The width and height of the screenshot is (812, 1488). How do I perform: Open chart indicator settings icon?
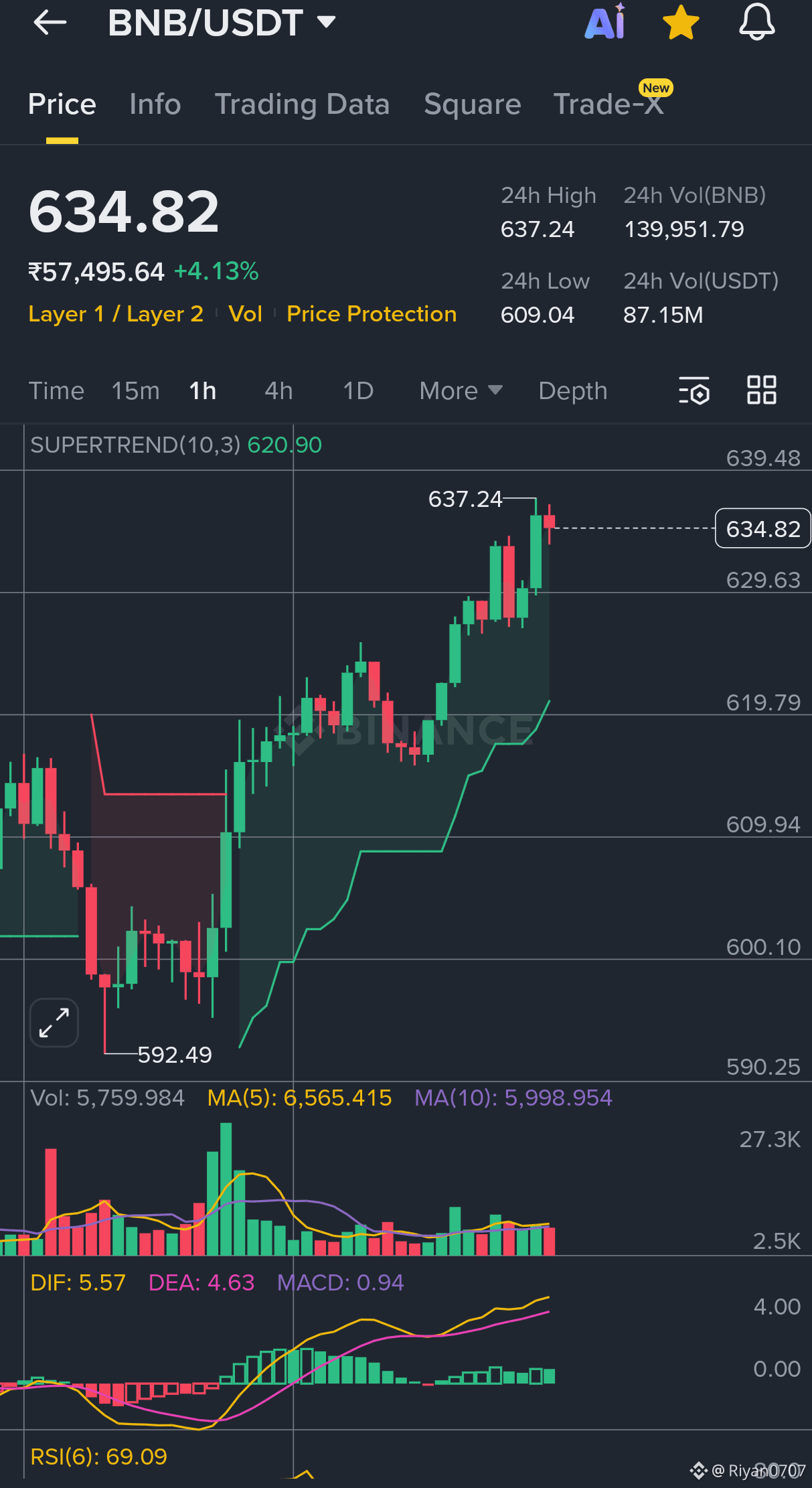(694, 390)
